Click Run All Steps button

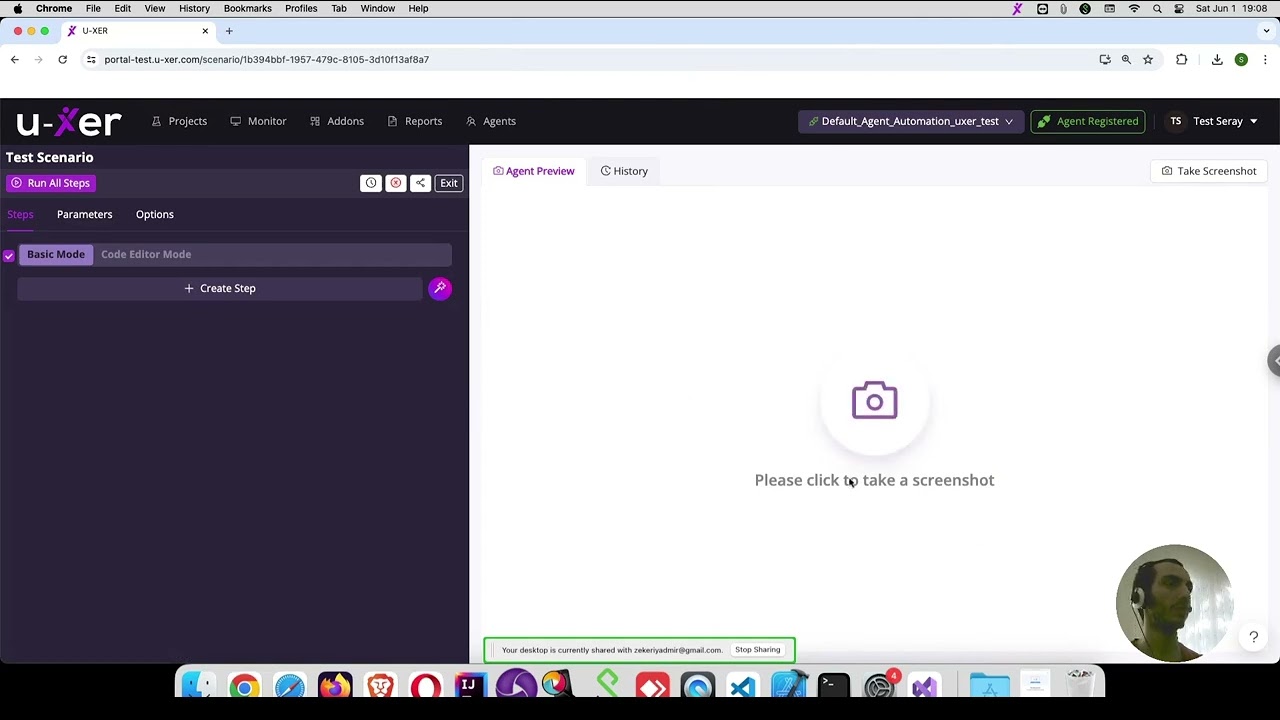point(50,183)
